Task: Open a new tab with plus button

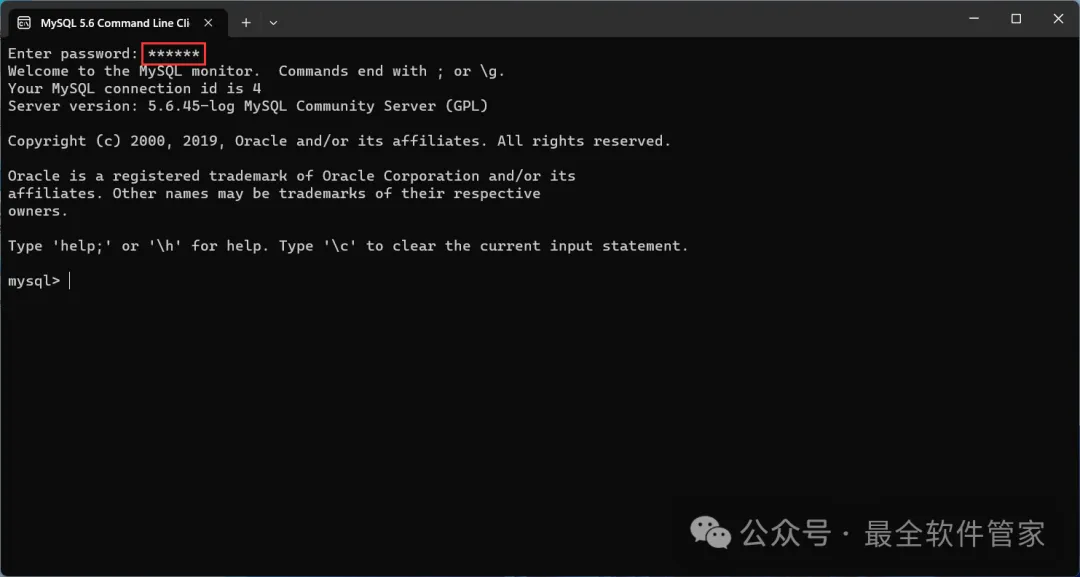Action: click(246, 22)
